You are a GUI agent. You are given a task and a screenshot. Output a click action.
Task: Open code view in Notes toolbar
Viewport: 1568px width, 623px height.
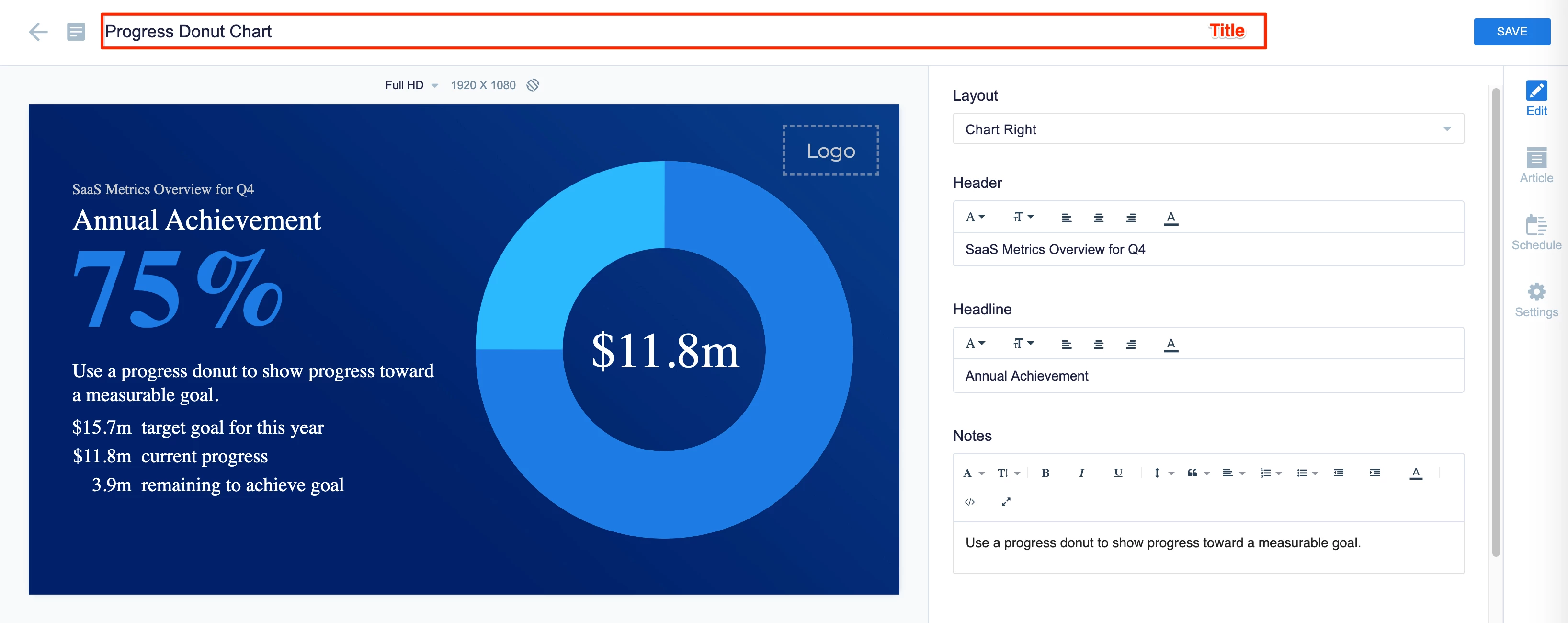(x=970, y=502)
